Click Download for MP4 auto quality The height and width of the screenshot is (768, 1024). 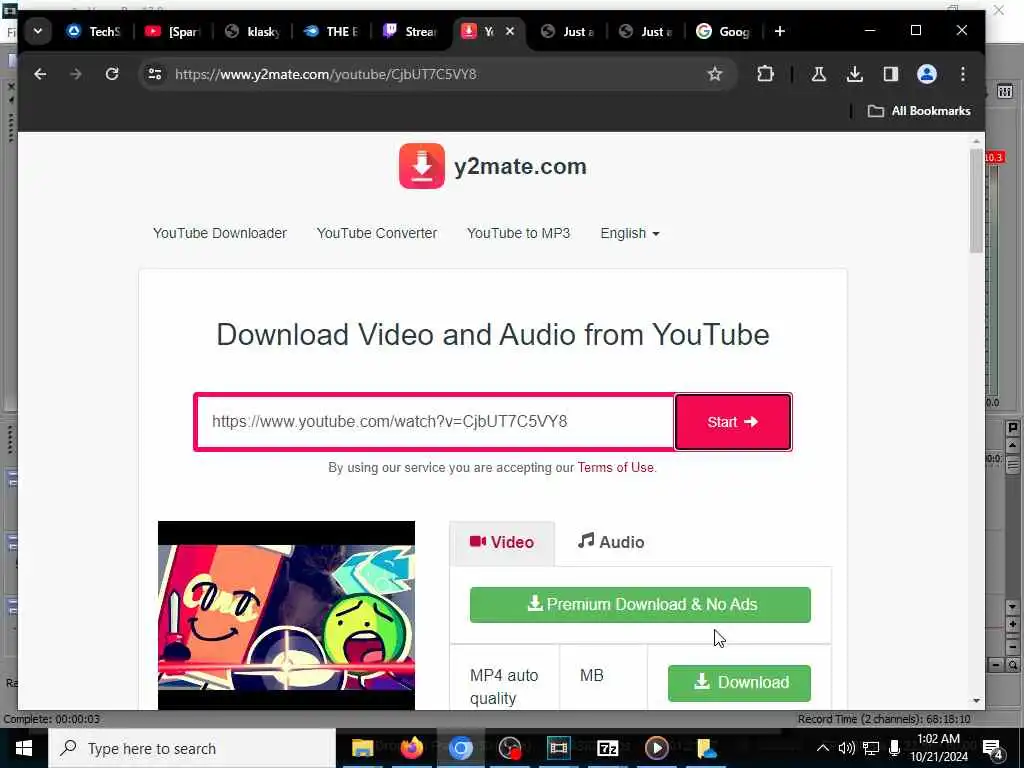[739, 683]
